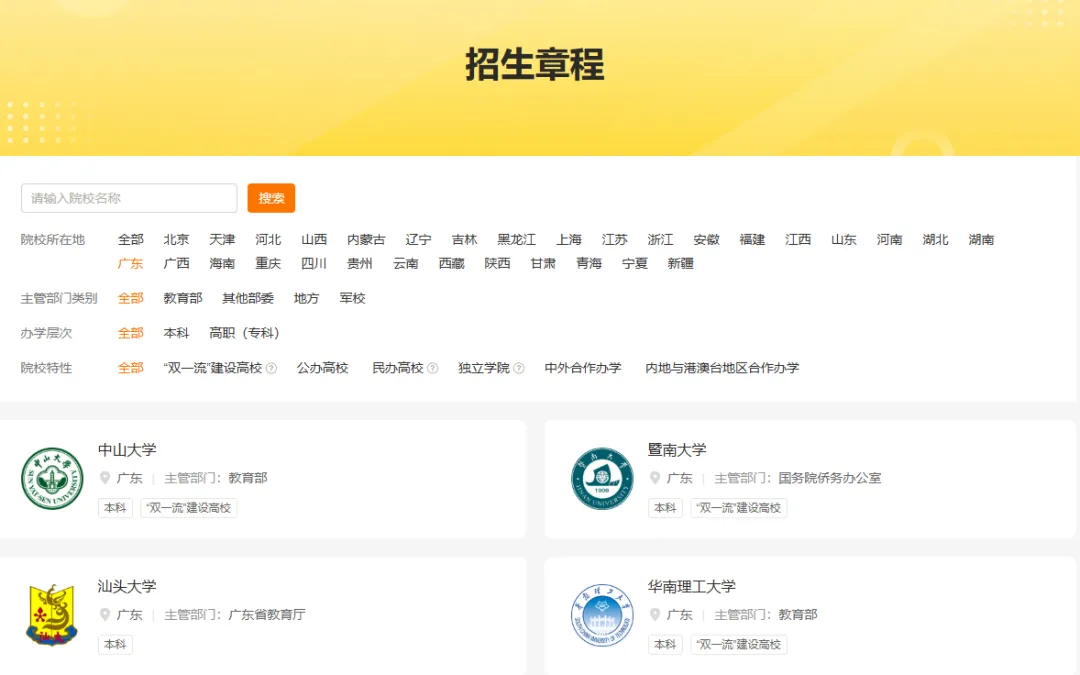Click the 华南理工大学 logo thumbnail

click(602, 615)
